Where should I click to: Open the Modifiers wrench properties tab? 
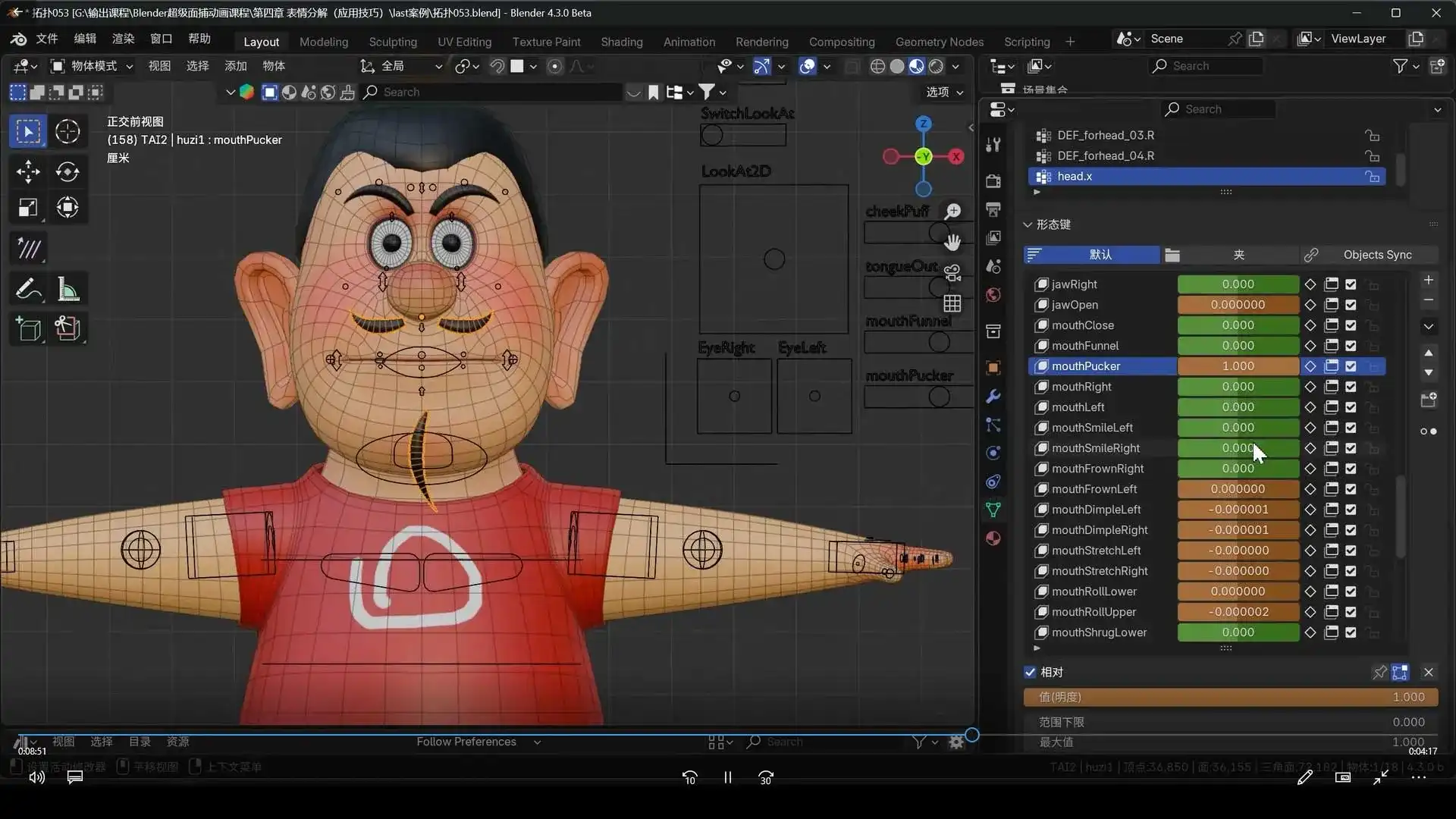click(993, 397)
